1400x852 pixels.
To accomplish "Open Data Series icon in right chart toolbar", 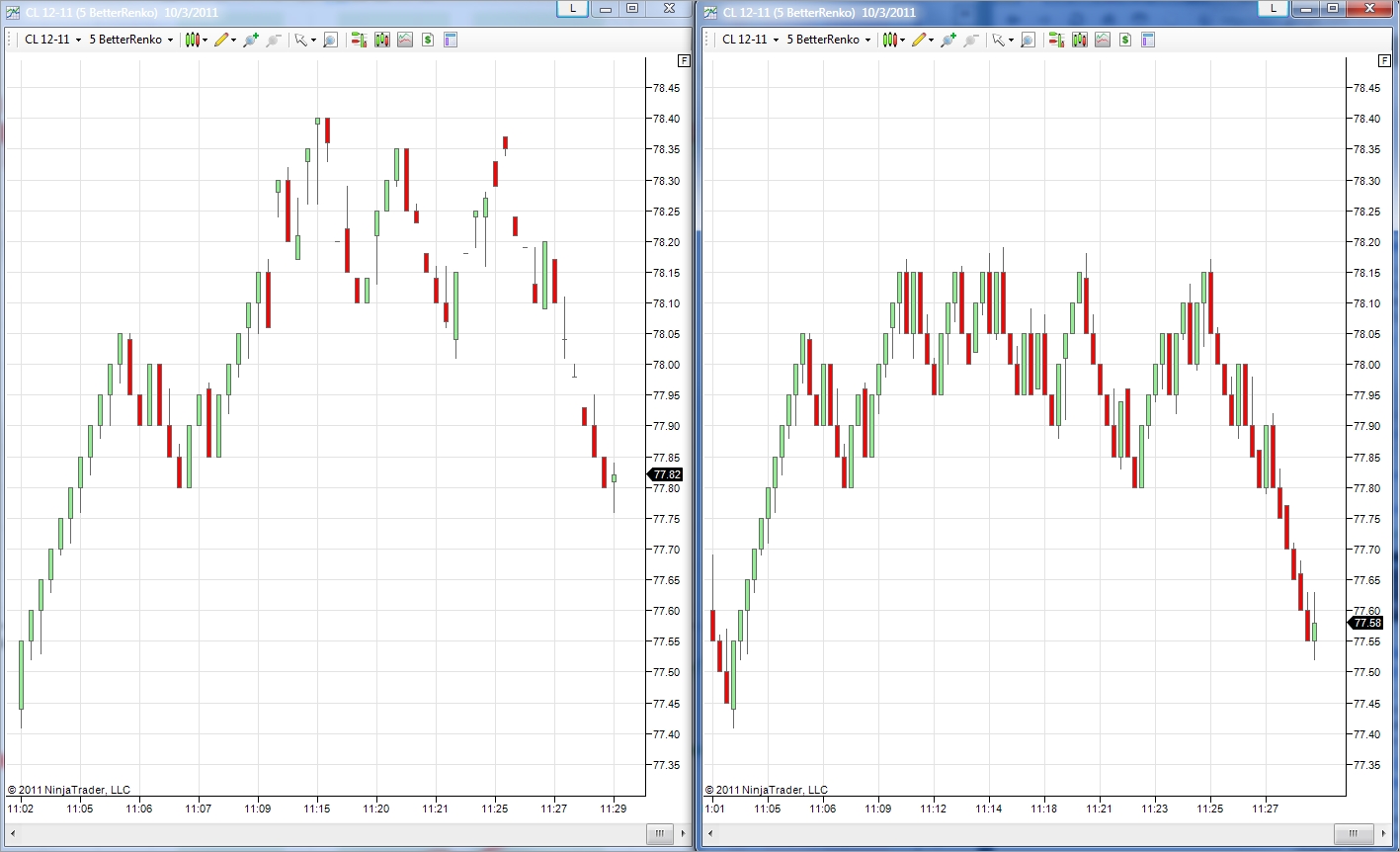I will pos(1080,40).
